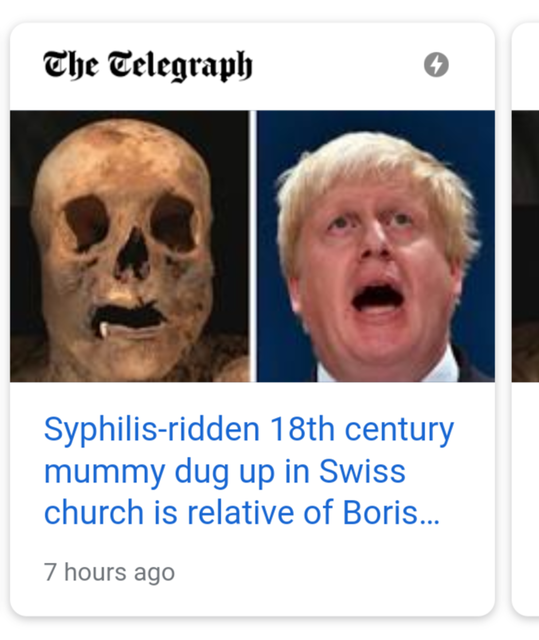Click the word "Telegraph" in the masthead
539x640 pixels.
tap(180, 66)
